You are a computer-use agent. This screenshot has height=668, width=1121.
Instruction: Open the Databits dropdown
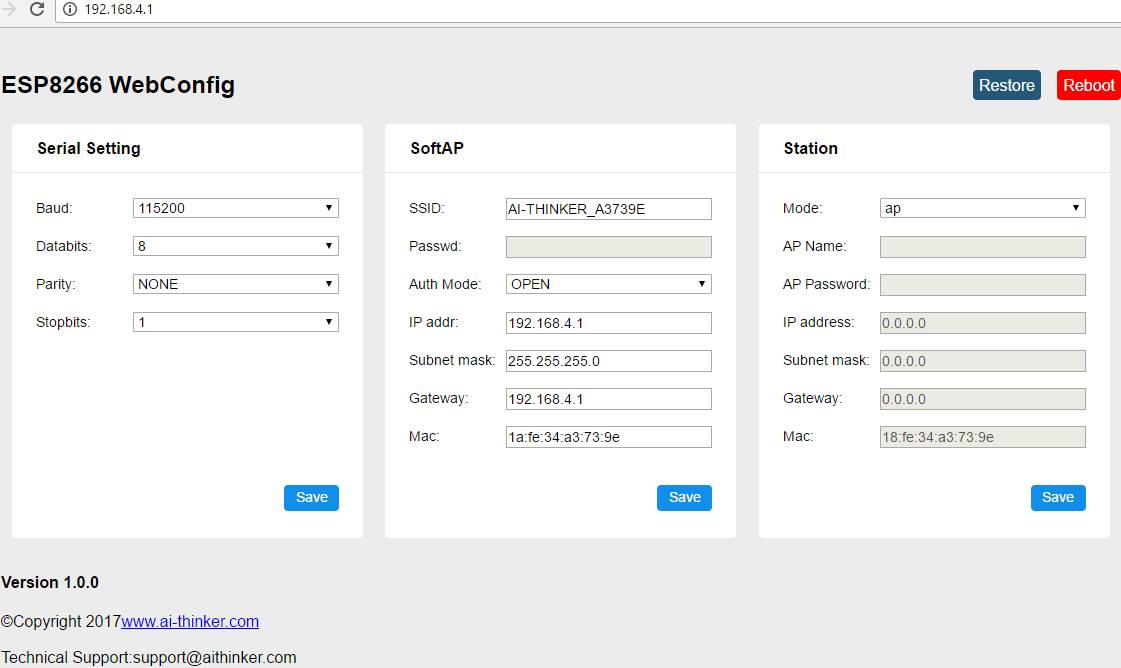coord(236,246)
